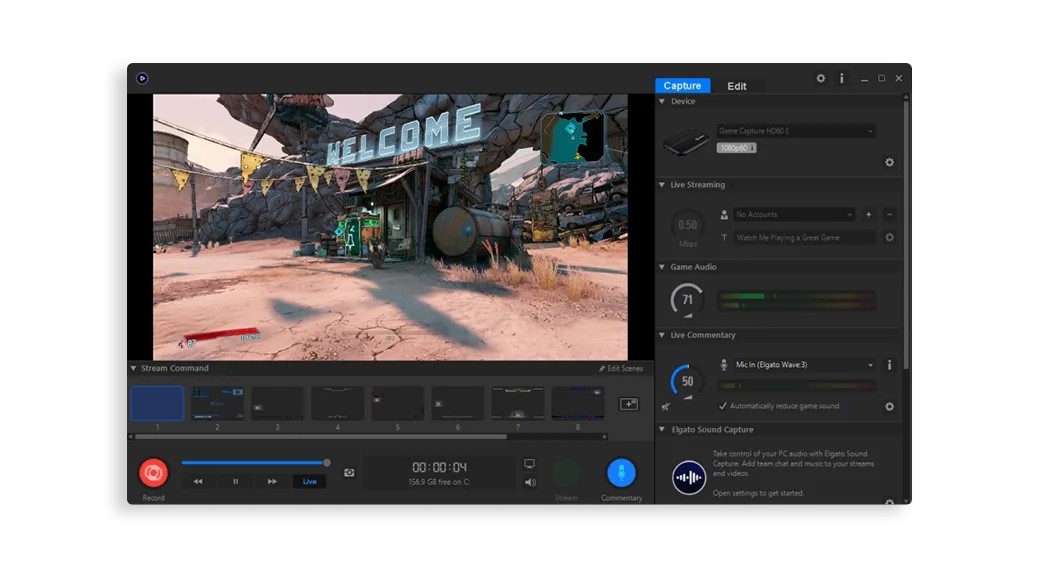Click the blue Commentary microphone button
Viewport: 1046px width, 568px height.
pyautogui.click(x=621, y=473)
